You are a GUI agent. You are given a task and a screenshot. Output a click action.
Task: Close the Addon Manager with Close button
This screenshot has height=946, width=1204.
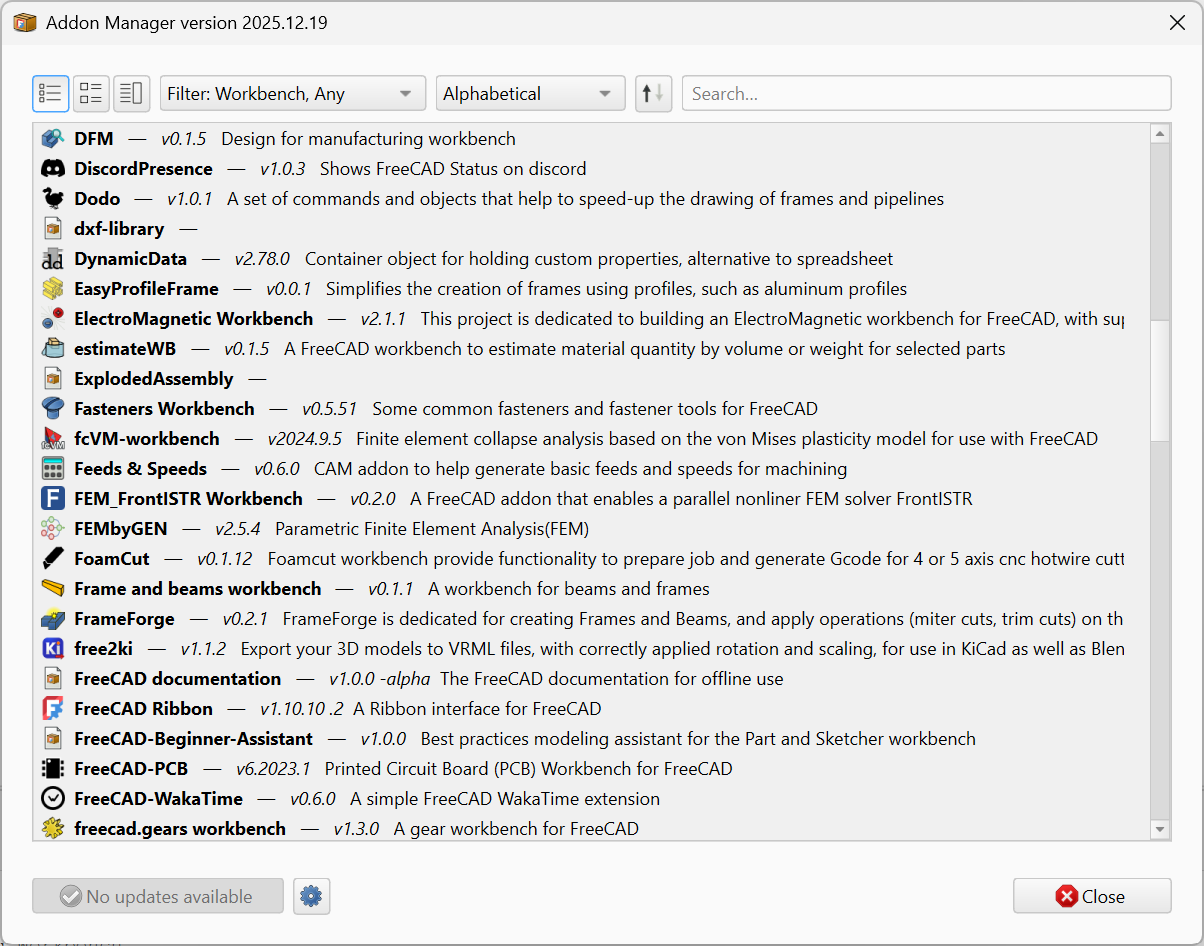point(1092,897)
